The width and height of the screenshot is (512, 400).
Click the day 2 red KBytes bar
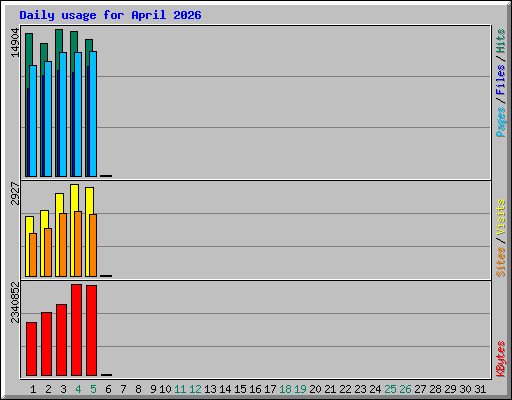point(46,344)
